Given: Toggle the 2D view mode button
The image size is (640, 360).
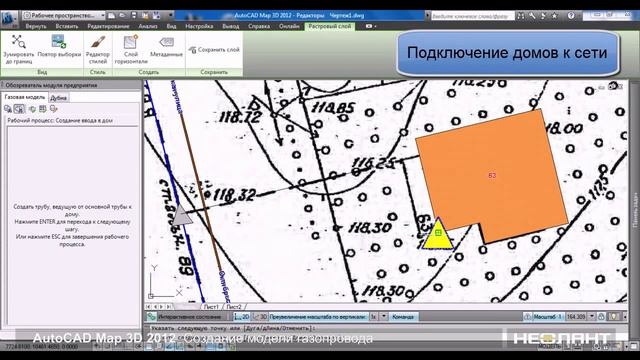Looking at the screenshot, I should pos(242,317).
